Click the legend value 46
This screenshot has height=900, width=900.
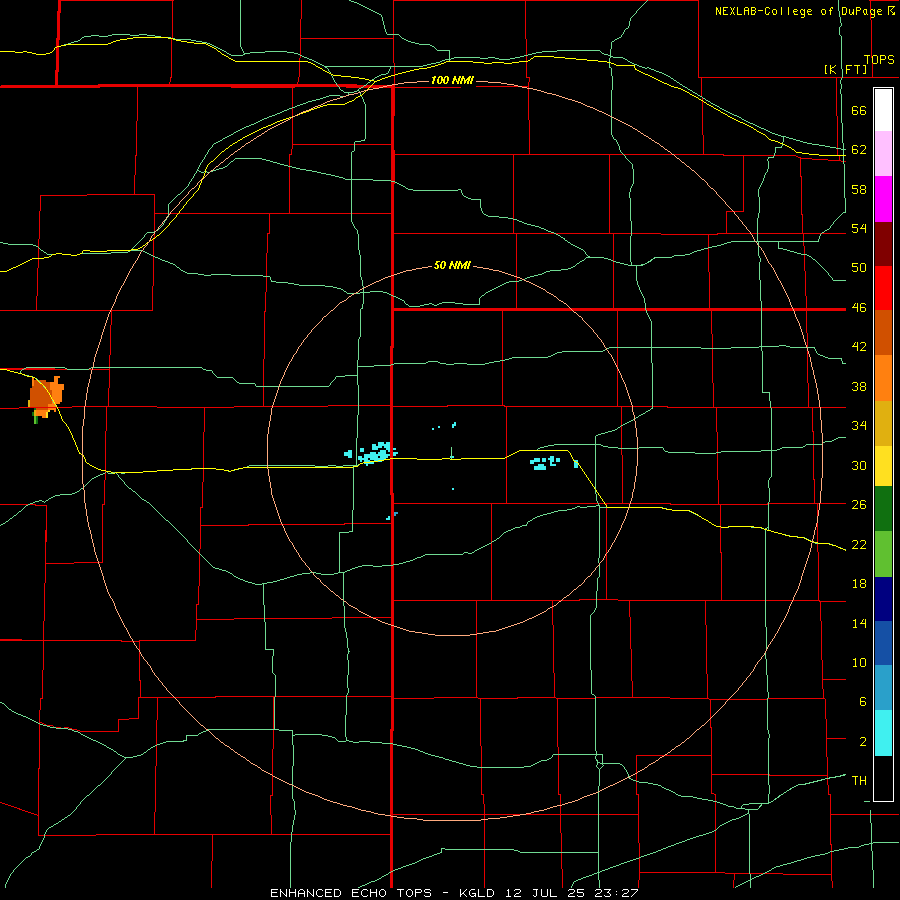(x=859, y=308)
